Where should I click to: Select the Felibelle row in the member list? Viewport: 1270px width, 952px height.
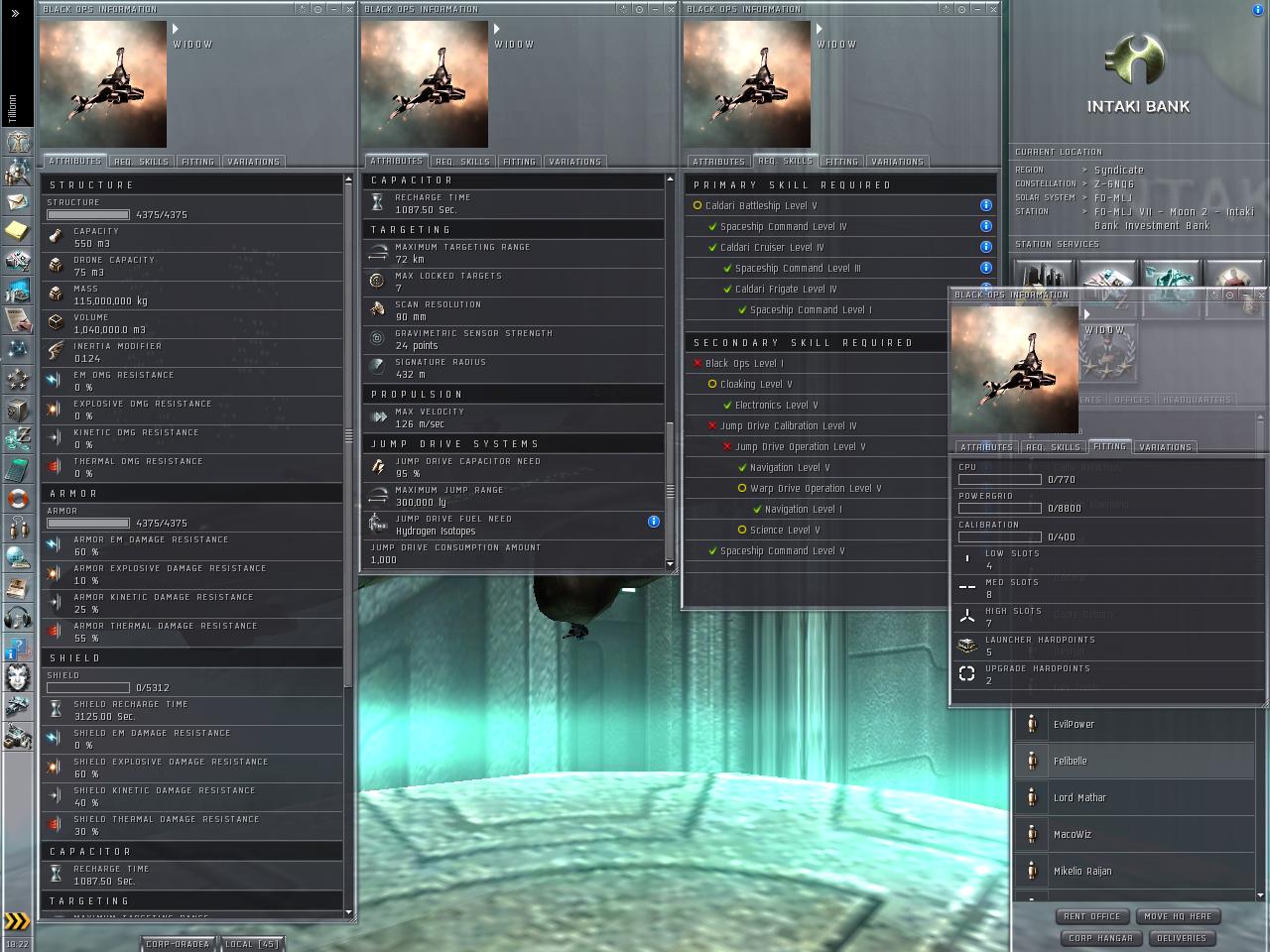pos(1134,761)
